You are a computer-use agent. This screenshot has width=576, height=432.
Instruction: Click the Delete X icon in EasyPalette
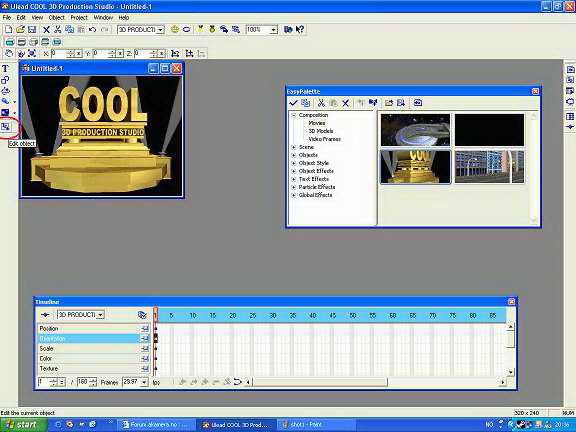click(345, 103)
